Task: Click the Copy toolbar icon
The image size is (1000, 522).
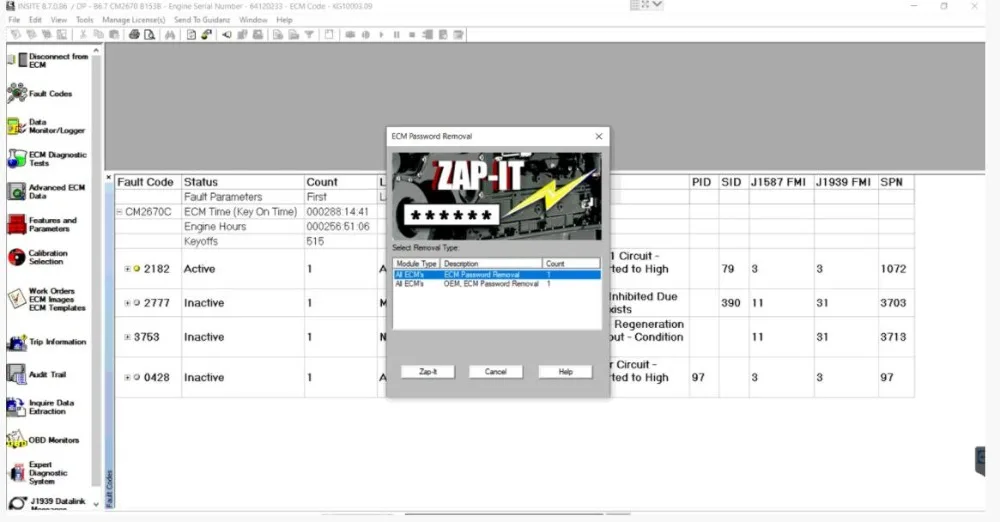Action: tap(98, 34)
